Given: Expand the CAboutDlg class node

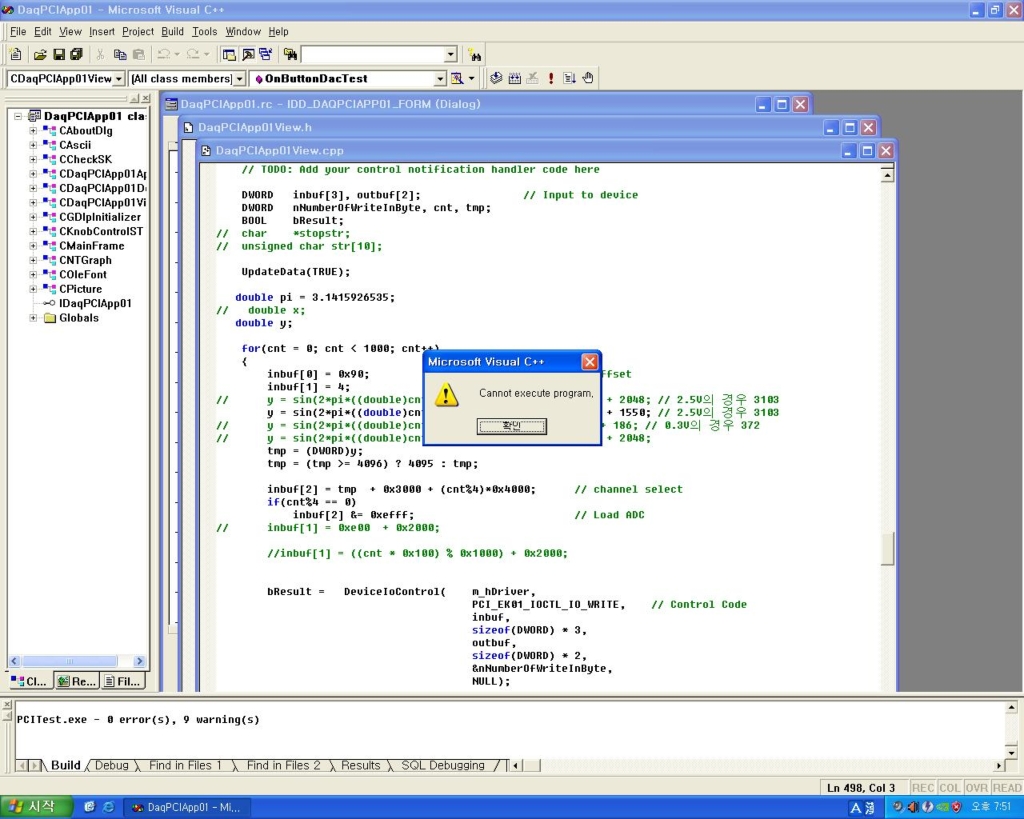Looking at the screenshot, I should point(33,131).
